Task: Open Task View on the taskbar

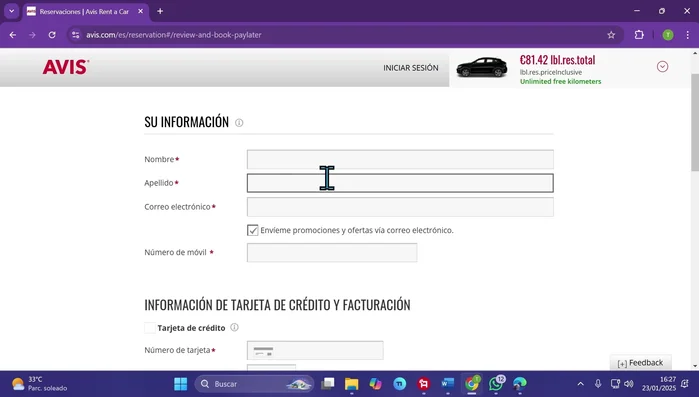Action: (x=328, y=384)
